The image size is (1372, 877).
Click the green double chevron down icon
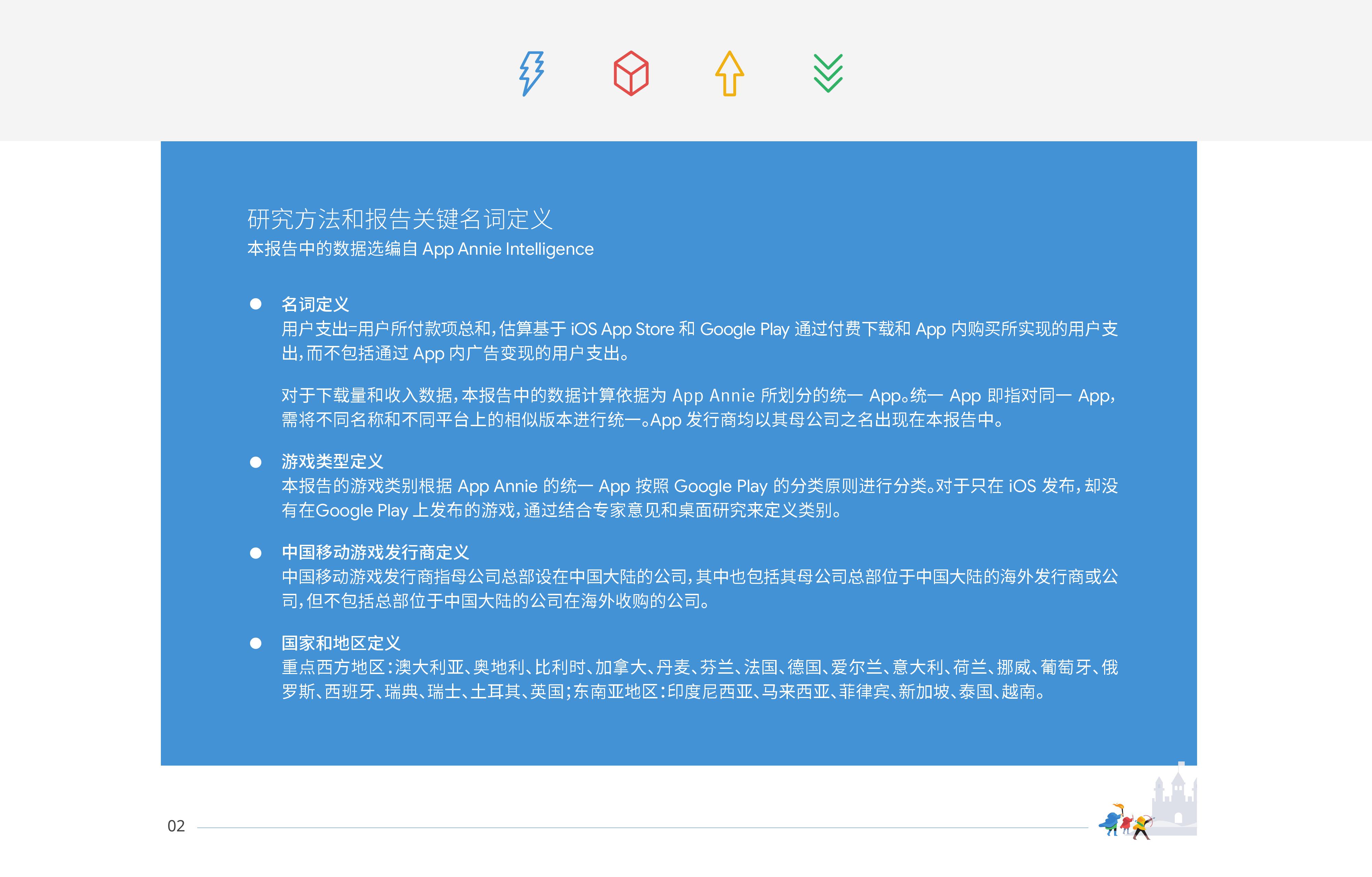(x=828, y=73)
